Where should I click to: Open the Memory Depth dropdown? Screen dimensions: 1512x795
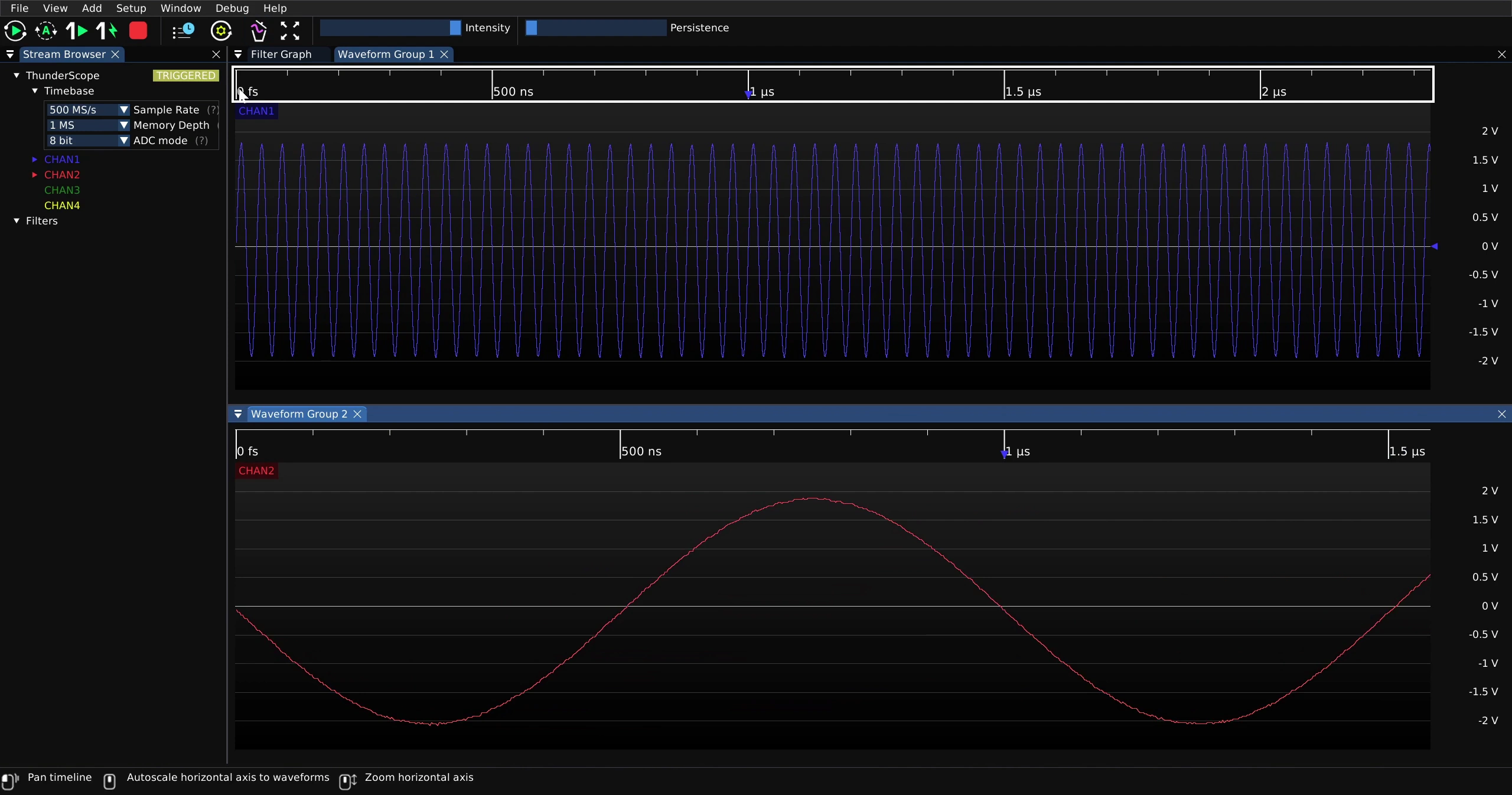click(87, 125)
